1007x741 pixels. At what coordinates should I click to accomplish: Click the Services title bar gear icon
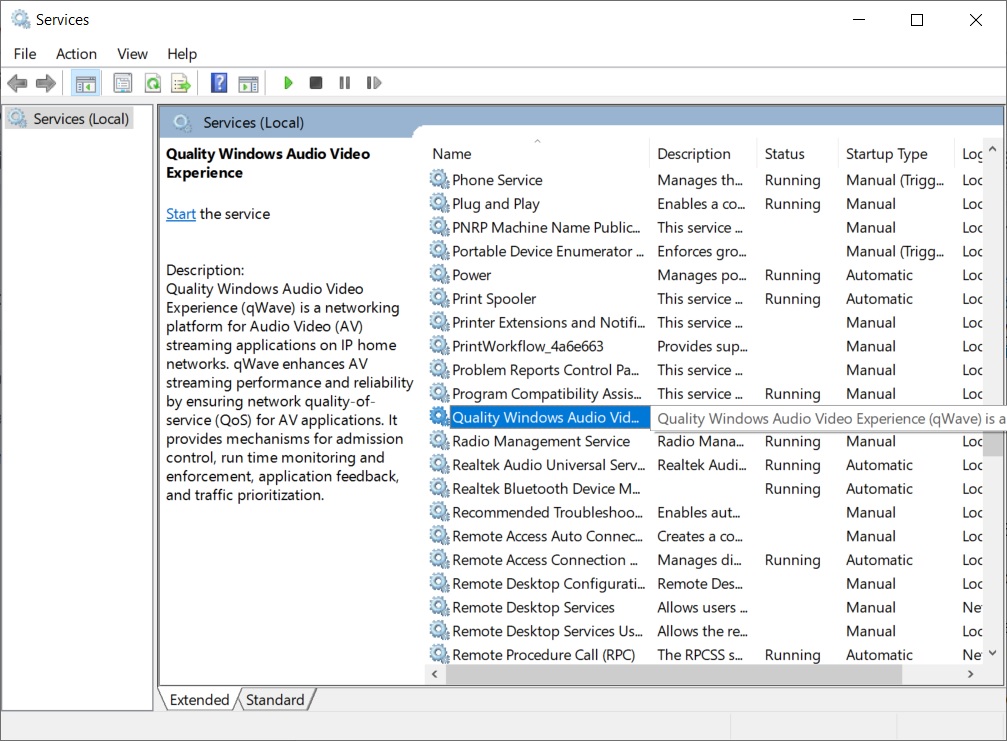(x=21, y=19)
